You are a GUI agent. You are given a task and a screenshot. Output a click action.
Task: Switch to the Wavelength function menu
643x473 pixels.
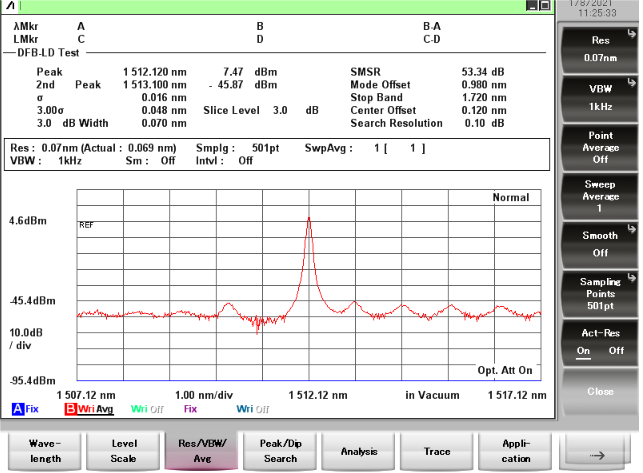[x=44, y=451]
